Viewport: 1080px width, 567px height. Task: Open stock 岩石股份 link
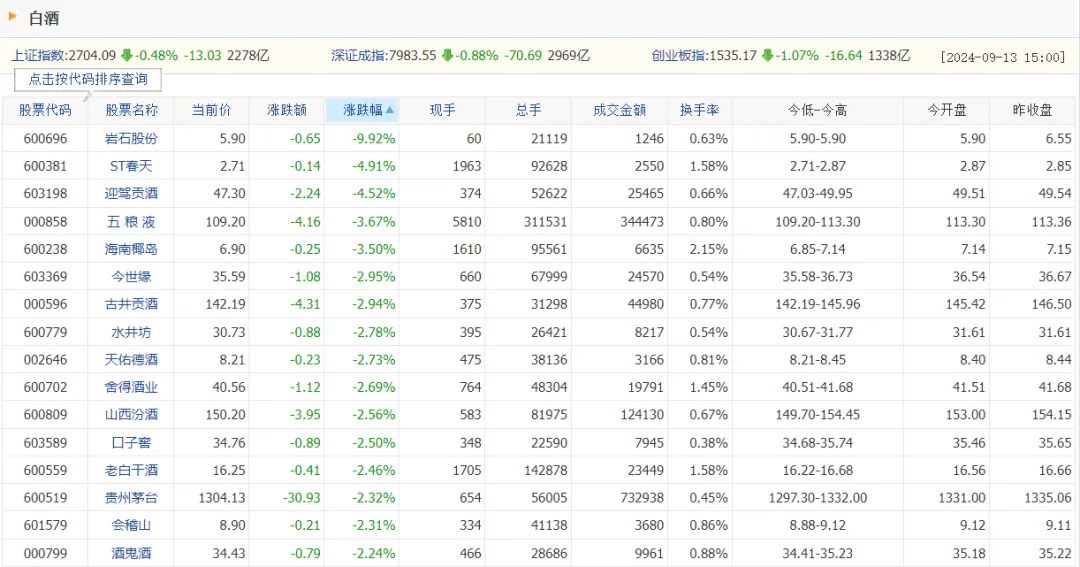pyautogui.click(x=131, y=138)
